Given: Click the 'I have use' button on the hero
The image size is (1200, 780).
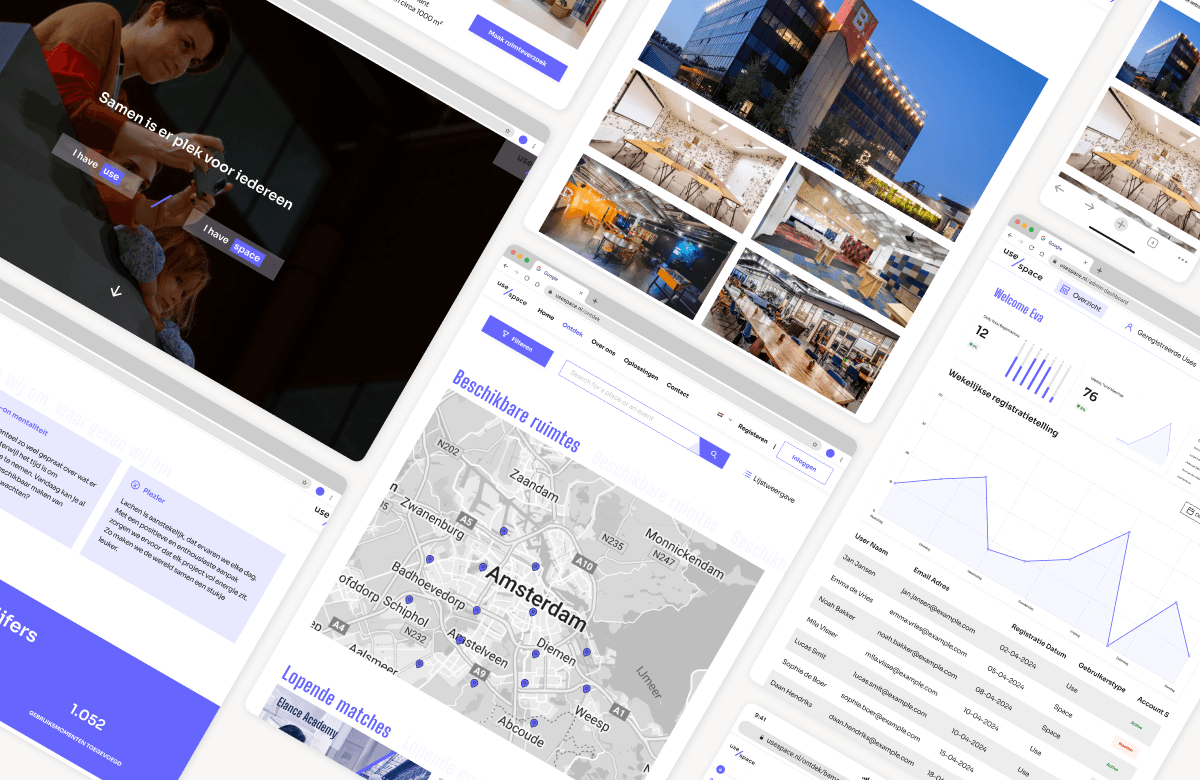Looking at the screenshot, I should [96, 165].
